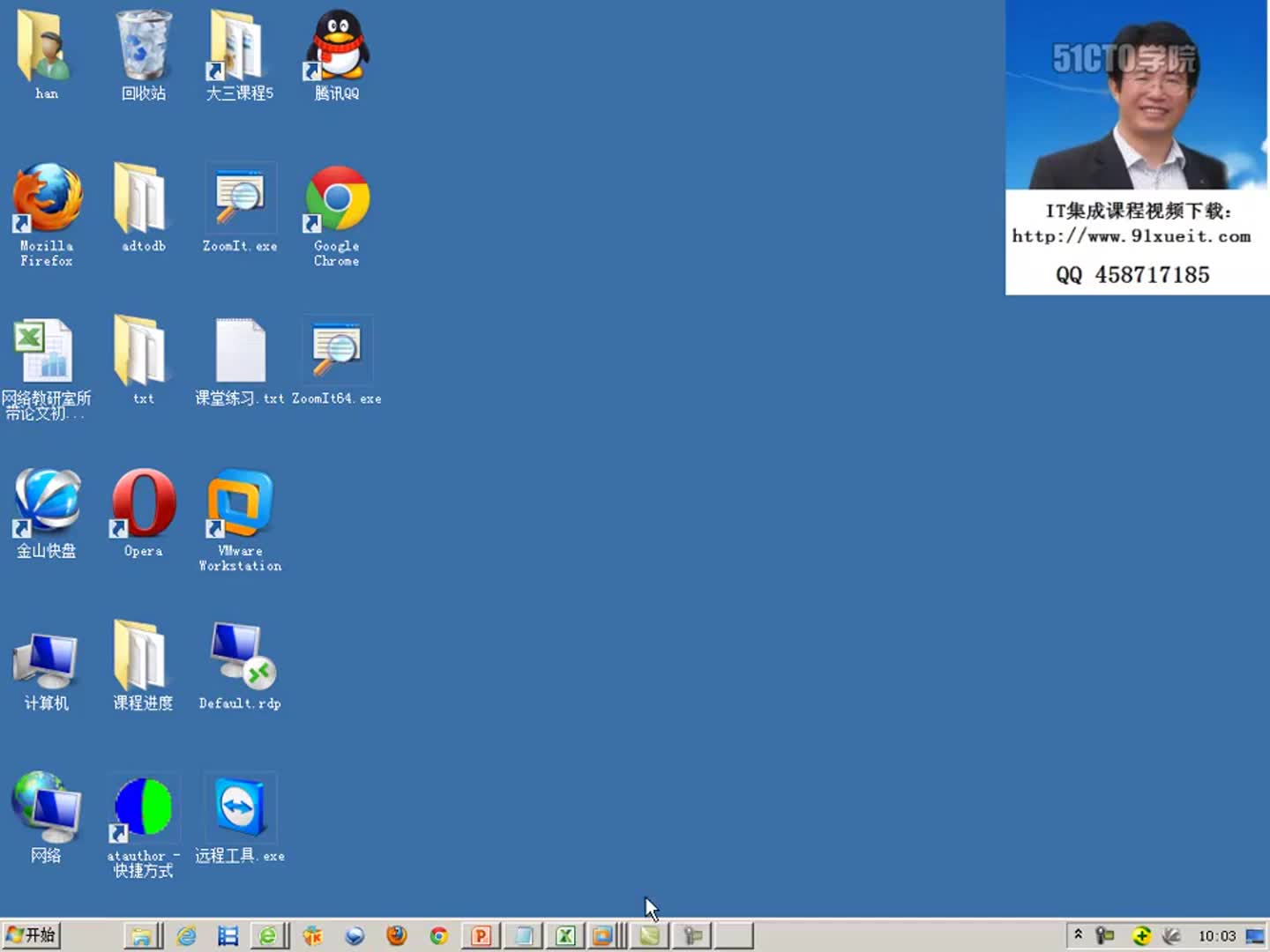Viewport: 1270px width, 952px height.
Task: Click the orange K gift-box taskbar icon
Action: 312,935
